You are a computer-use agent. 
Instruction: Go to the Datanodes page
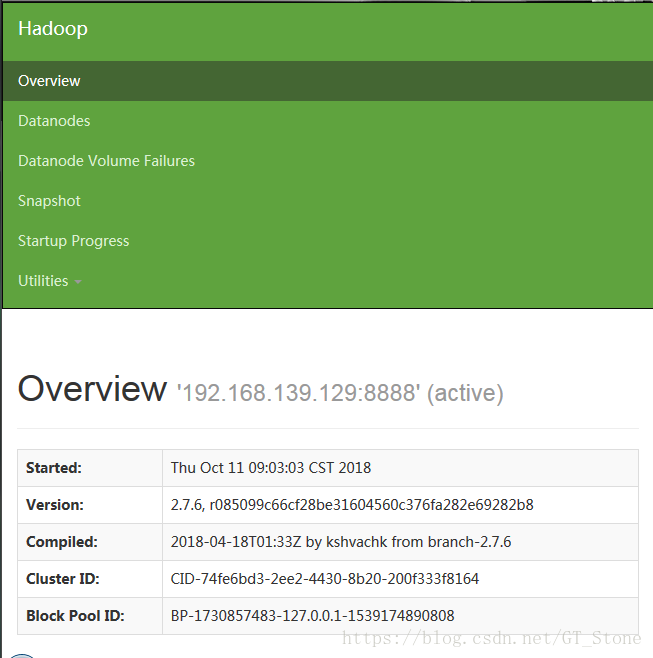[54, 121]
